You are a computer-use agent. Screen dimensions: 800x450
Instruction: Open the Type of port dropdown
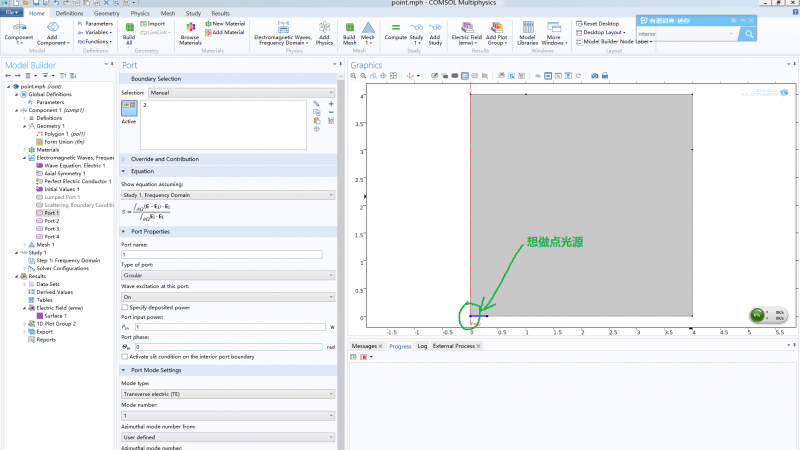(x=228, y=275)
